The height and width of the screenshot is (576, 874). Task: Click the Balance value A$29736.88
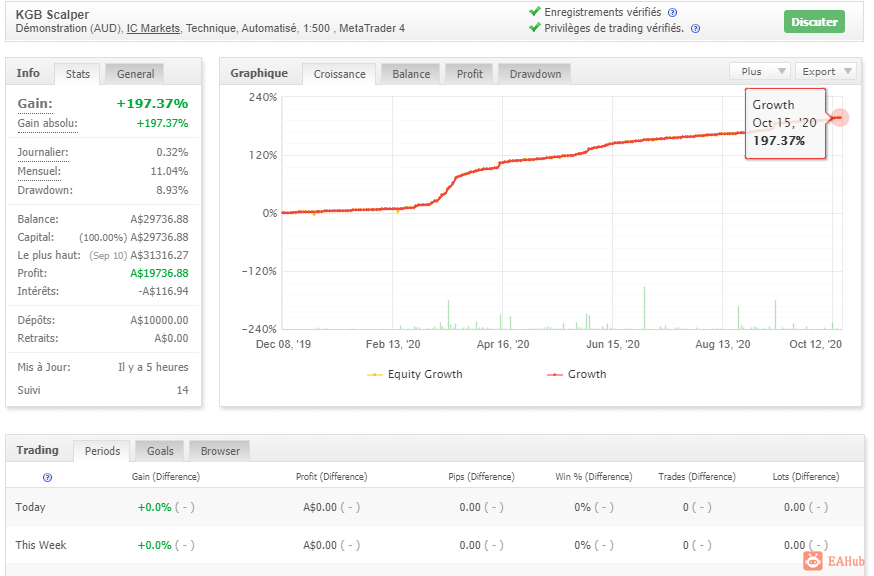pos(159,219)
